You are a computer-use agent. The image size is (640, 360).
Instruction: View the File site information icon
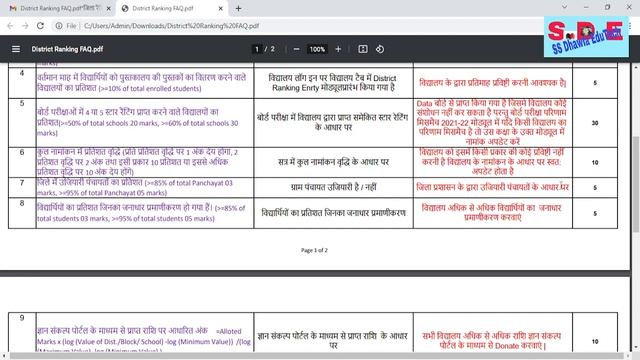pos(59,26)
